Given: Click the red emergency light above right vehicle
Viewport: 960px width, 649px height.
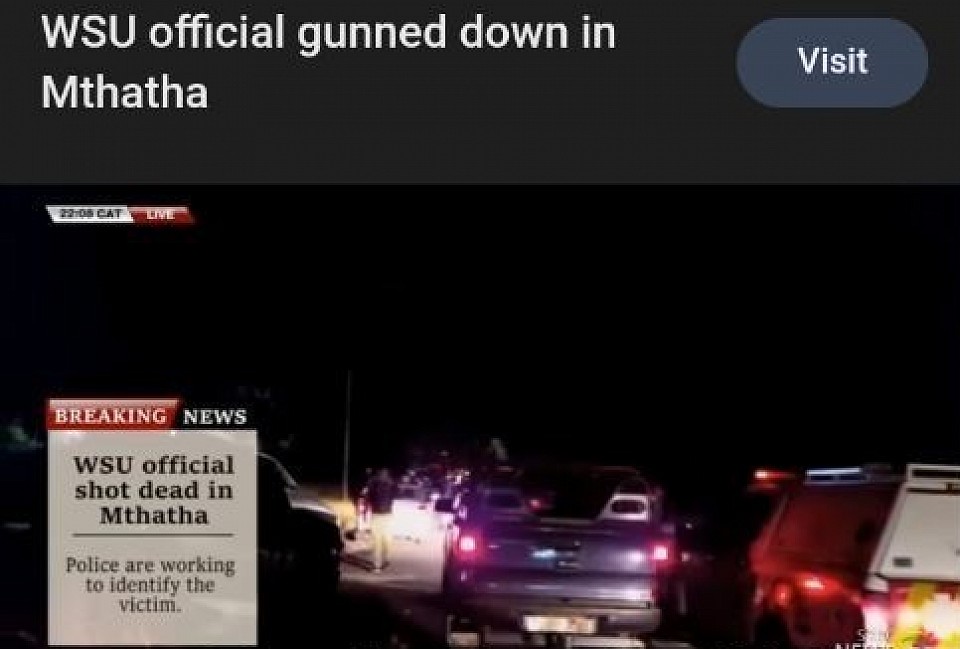Looking at the screenshot, I should pyautogui.click(x=770, y=476).
